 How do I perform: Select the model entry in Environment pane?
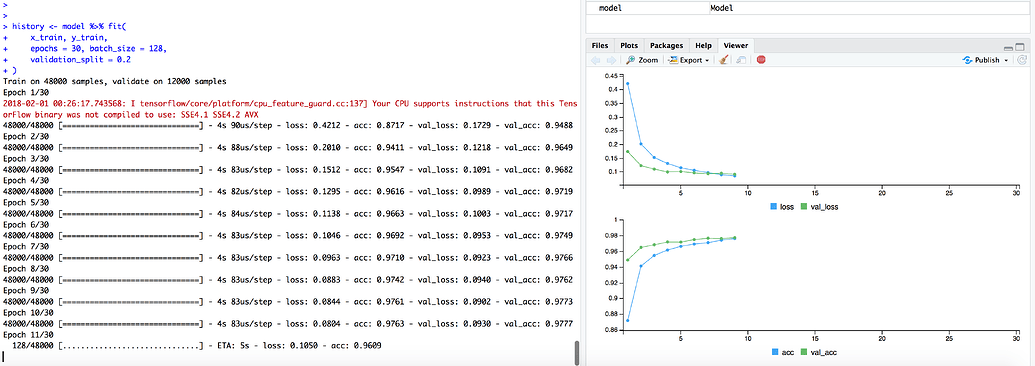click(611, 9)
